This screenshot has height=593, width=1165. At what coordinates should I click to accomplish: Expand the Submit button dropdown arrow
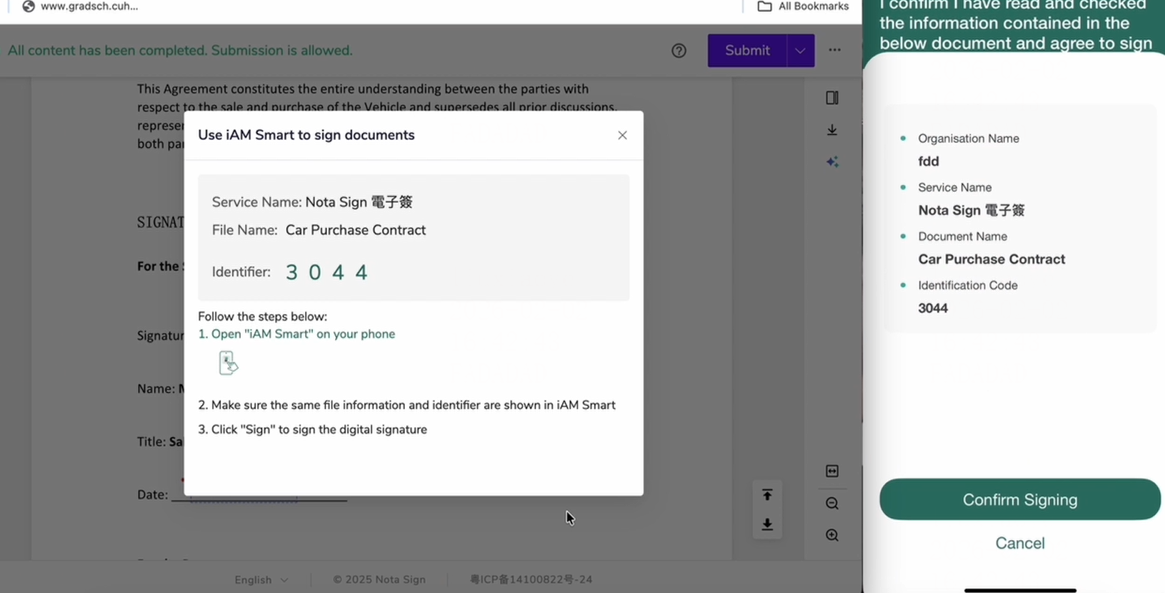point(800,51)
